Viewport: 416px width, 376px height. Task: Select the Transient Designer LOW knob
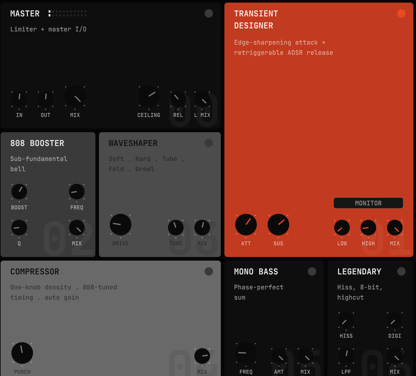[x=342, y=228]
